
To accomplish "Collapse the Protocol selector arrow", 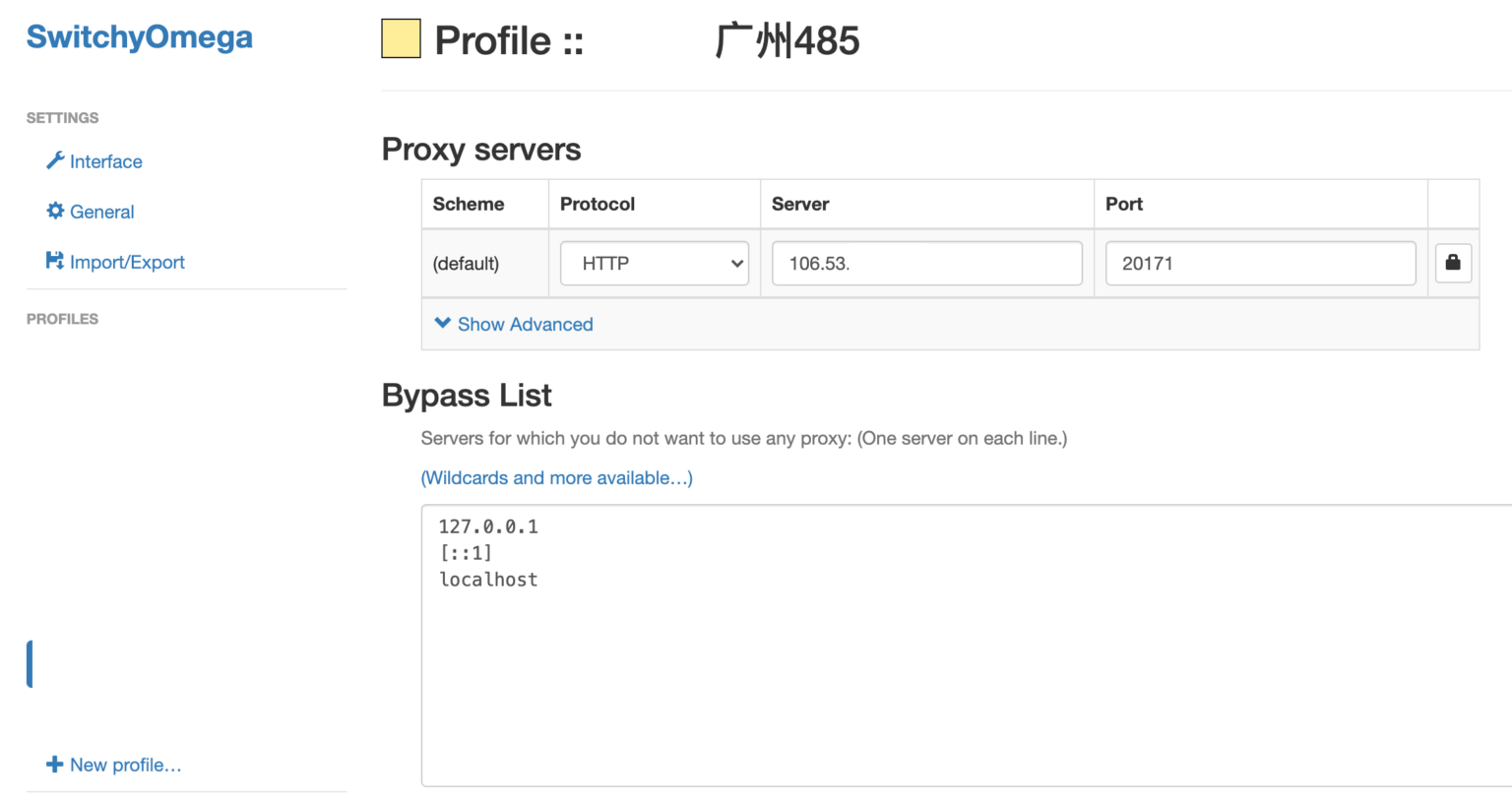I will tap(735, 263).
